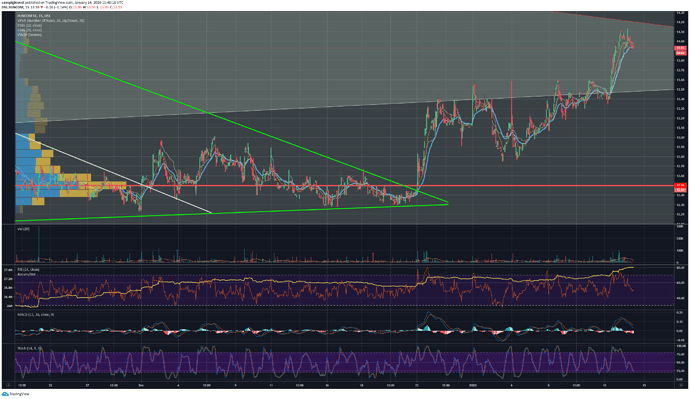Select the VPVR indicator legend label
This screenshot has height=399, width=690.
click(x=51, y=21)
